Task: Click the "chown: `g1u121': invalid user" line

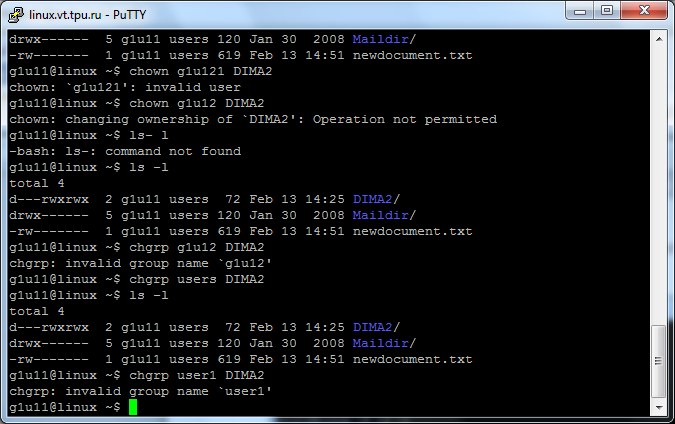Action: point(125,87)
